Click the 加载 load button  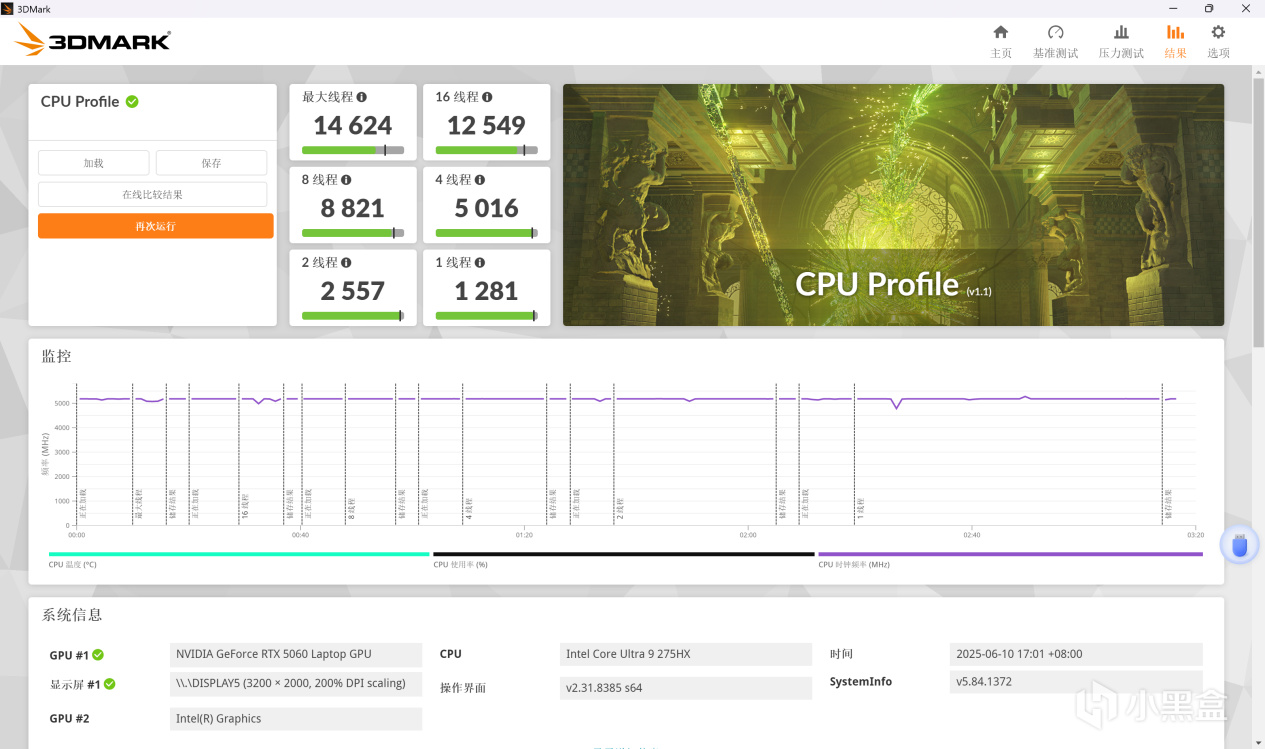[94, 163]
